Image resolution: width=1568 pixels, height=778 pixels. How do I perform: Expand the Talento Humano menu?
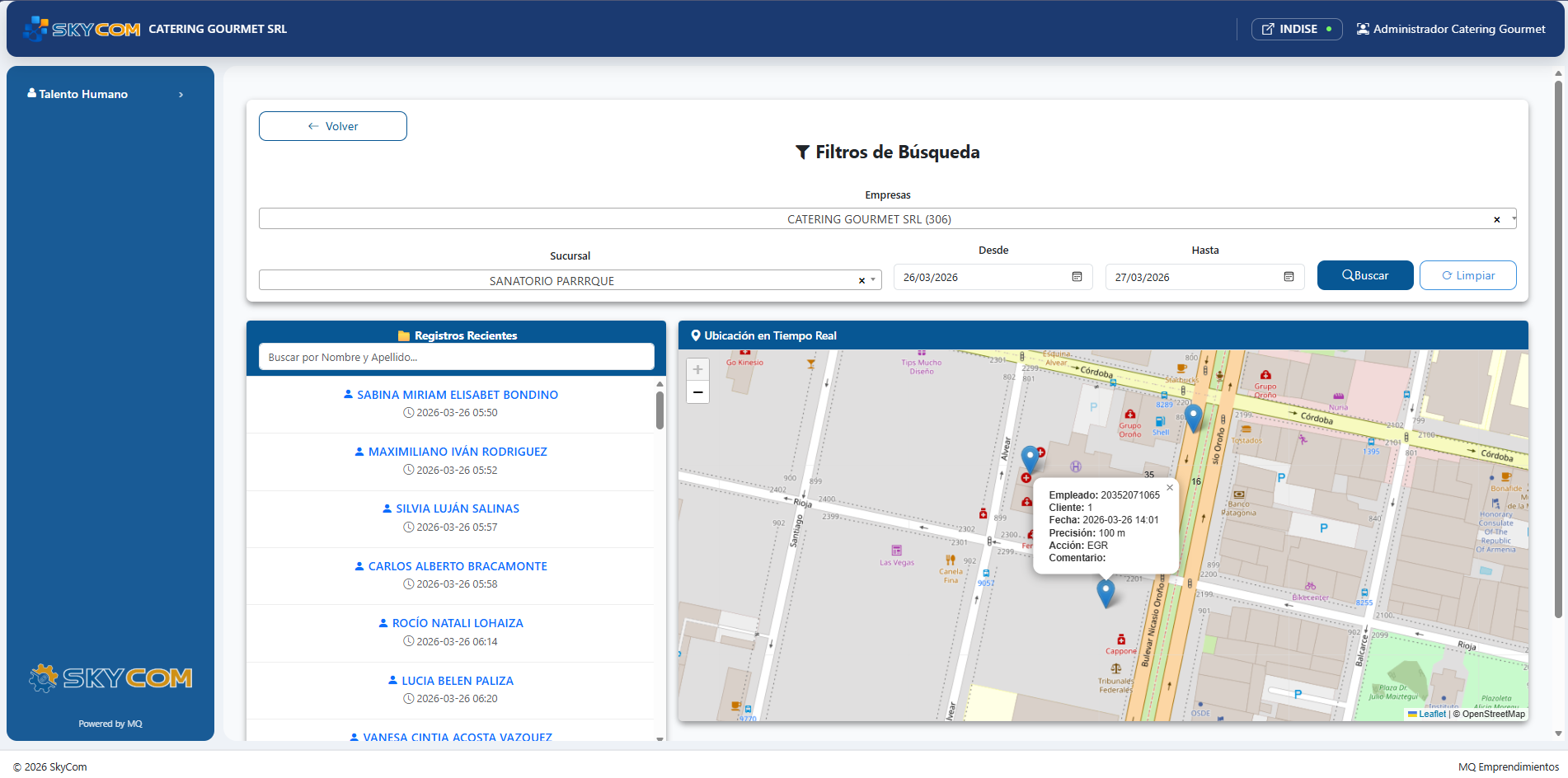(106, 94)
